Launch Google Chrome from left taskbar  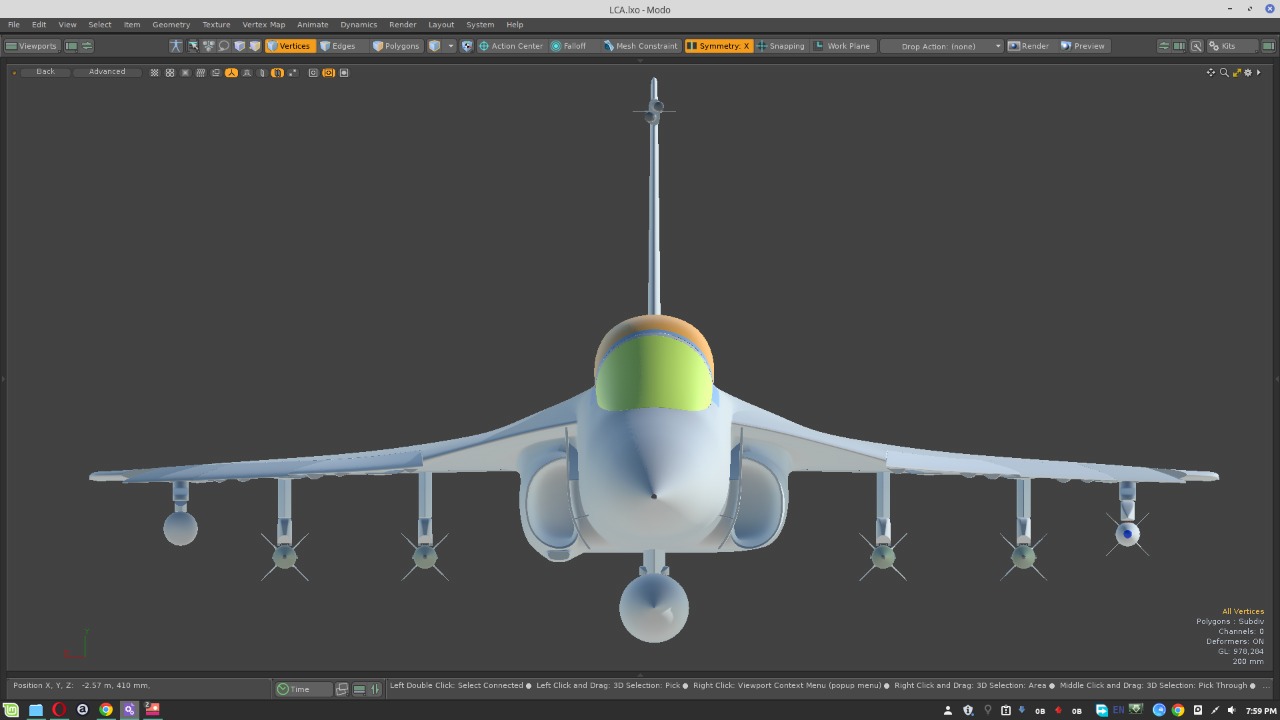(106, 710)
